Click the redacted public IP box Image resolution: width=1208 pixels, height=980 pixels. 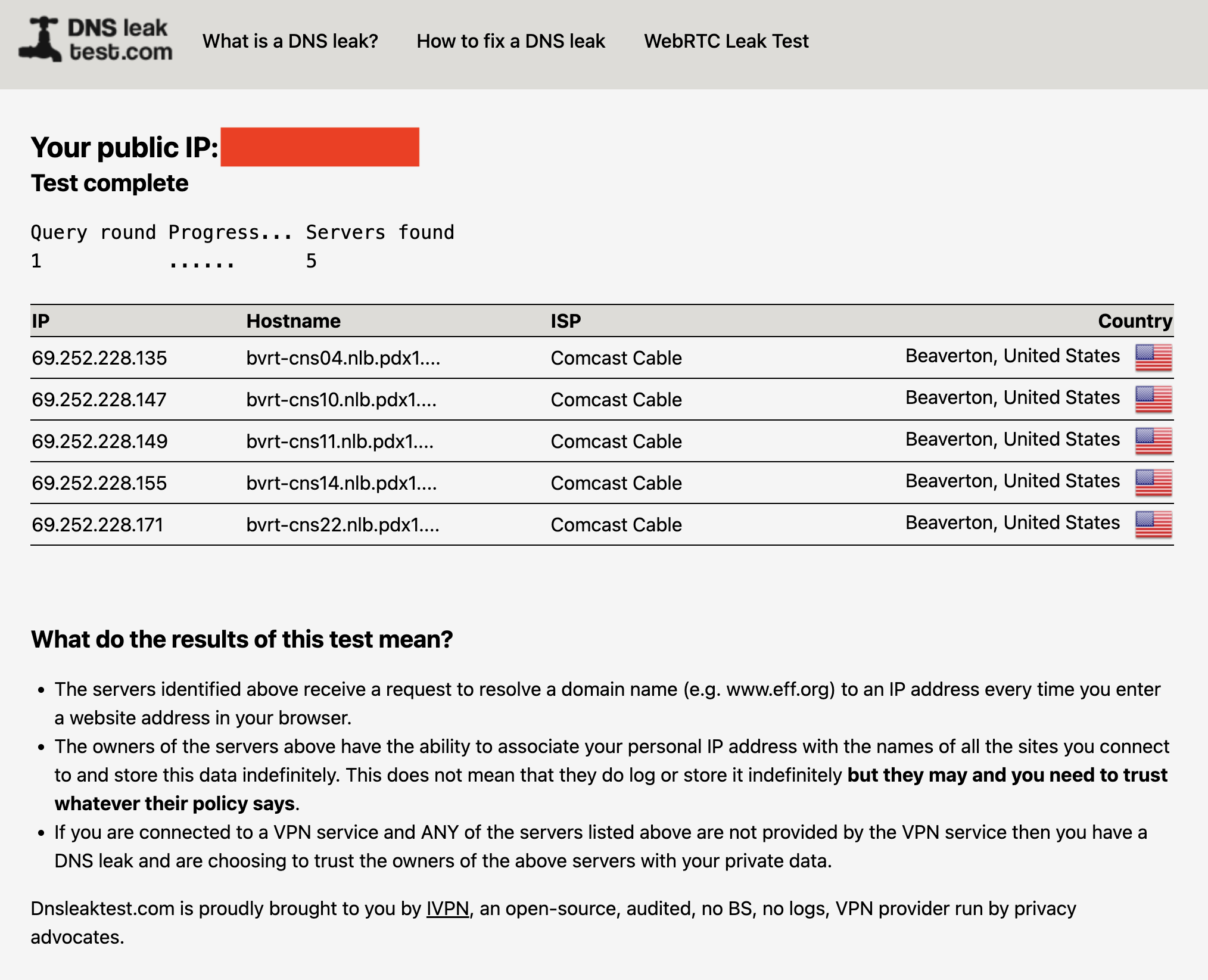pos(320,147)
